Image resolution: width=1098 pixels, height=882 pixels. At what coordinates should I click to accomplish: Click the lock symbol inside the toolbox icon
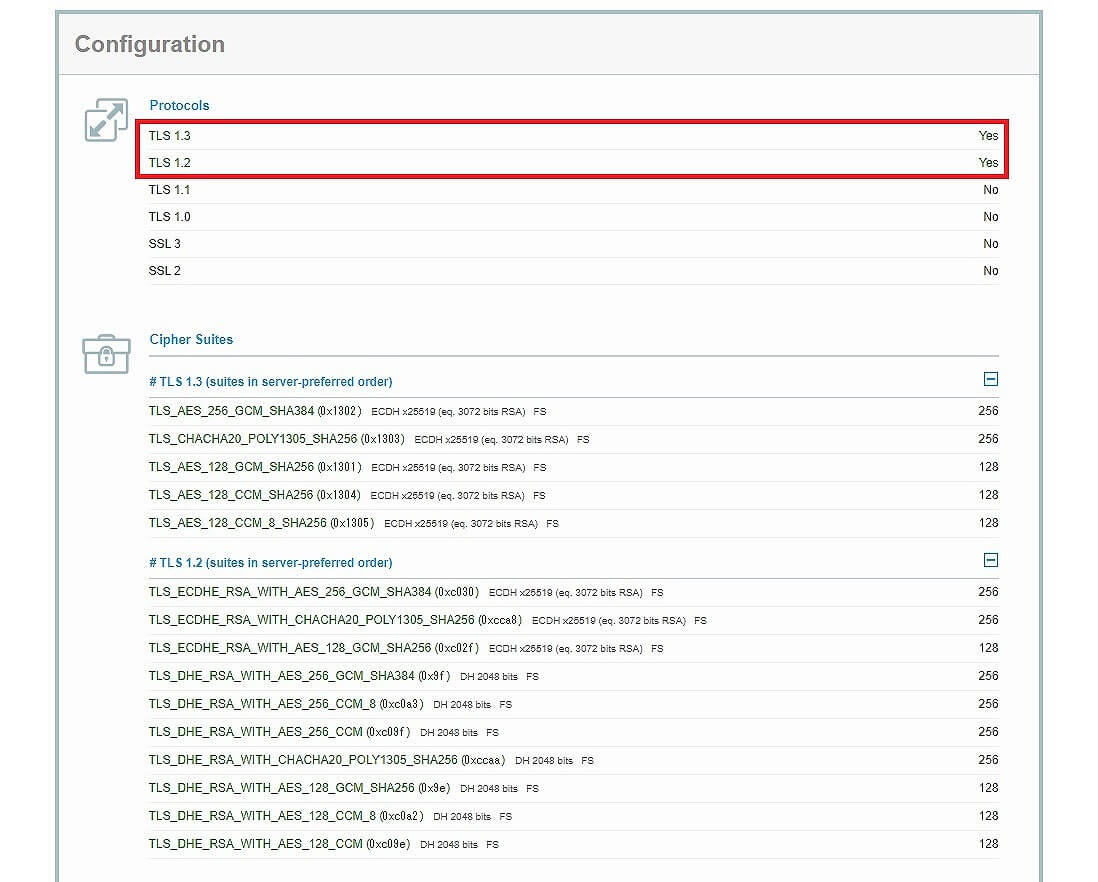tap(107, 356)
